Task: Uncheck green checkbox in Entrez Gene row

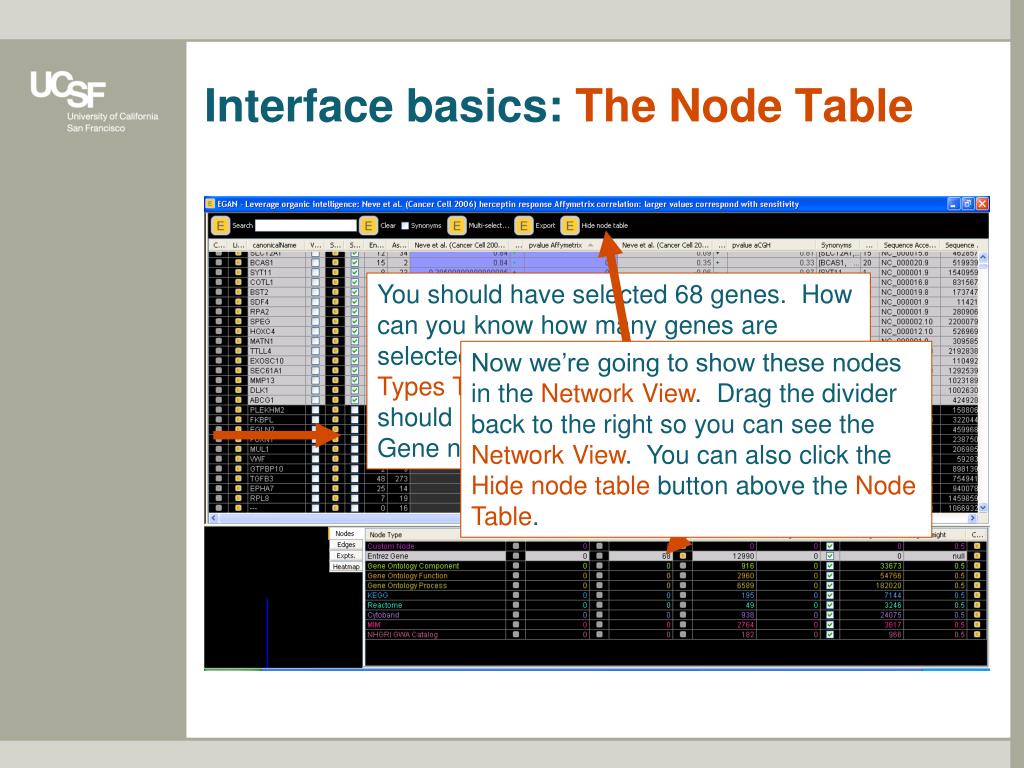Action: pyautogui.click(x=829, y=556)
